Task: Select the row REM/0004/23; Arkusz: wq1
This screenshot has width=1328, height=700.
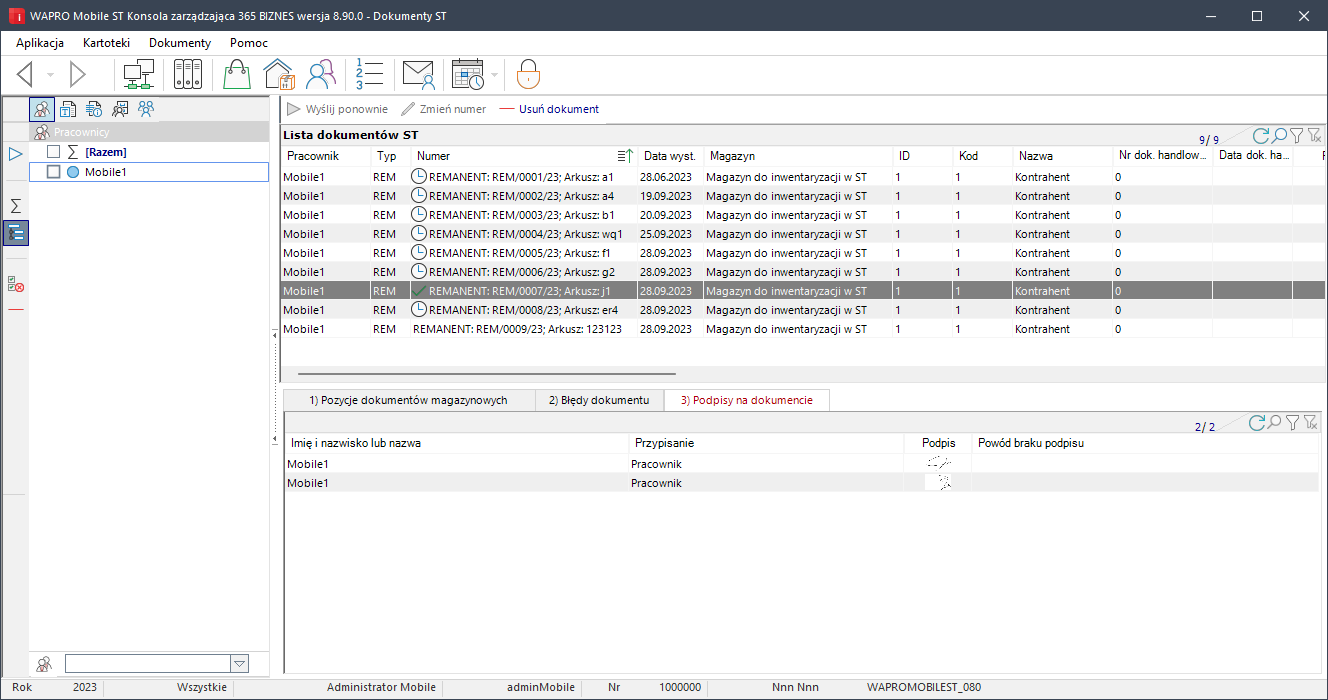Action: (x=804, y=234)
